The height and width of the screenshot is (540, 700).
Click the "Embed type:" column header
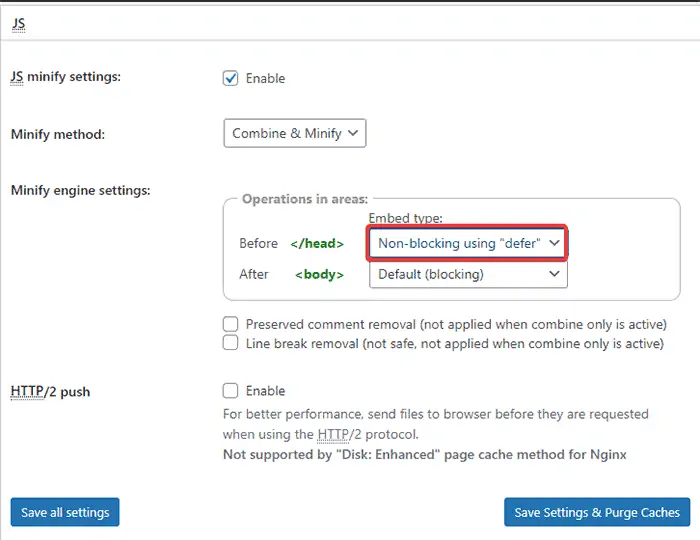tap(406, 218)
